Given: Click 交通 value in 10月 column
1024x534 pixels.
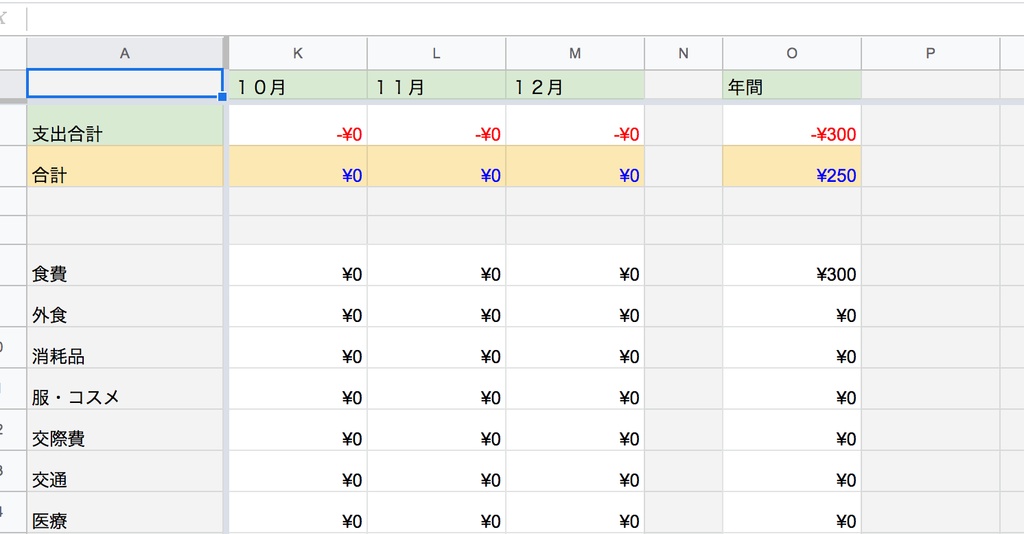Looking at the screenshot, I should click(x=298, y=471).
